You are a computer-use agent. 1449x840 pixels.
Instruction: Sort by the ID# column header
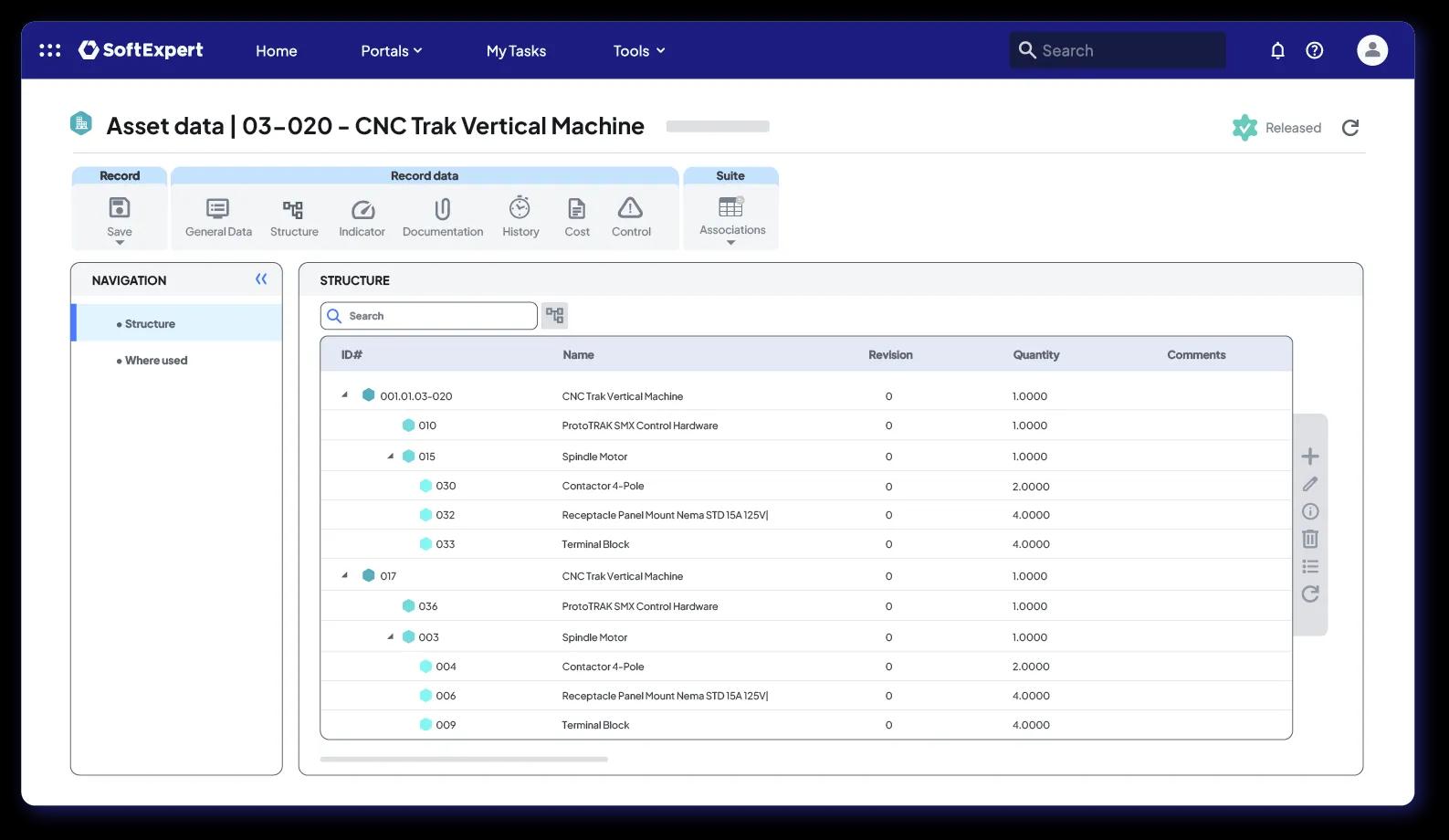pos(352,354)
